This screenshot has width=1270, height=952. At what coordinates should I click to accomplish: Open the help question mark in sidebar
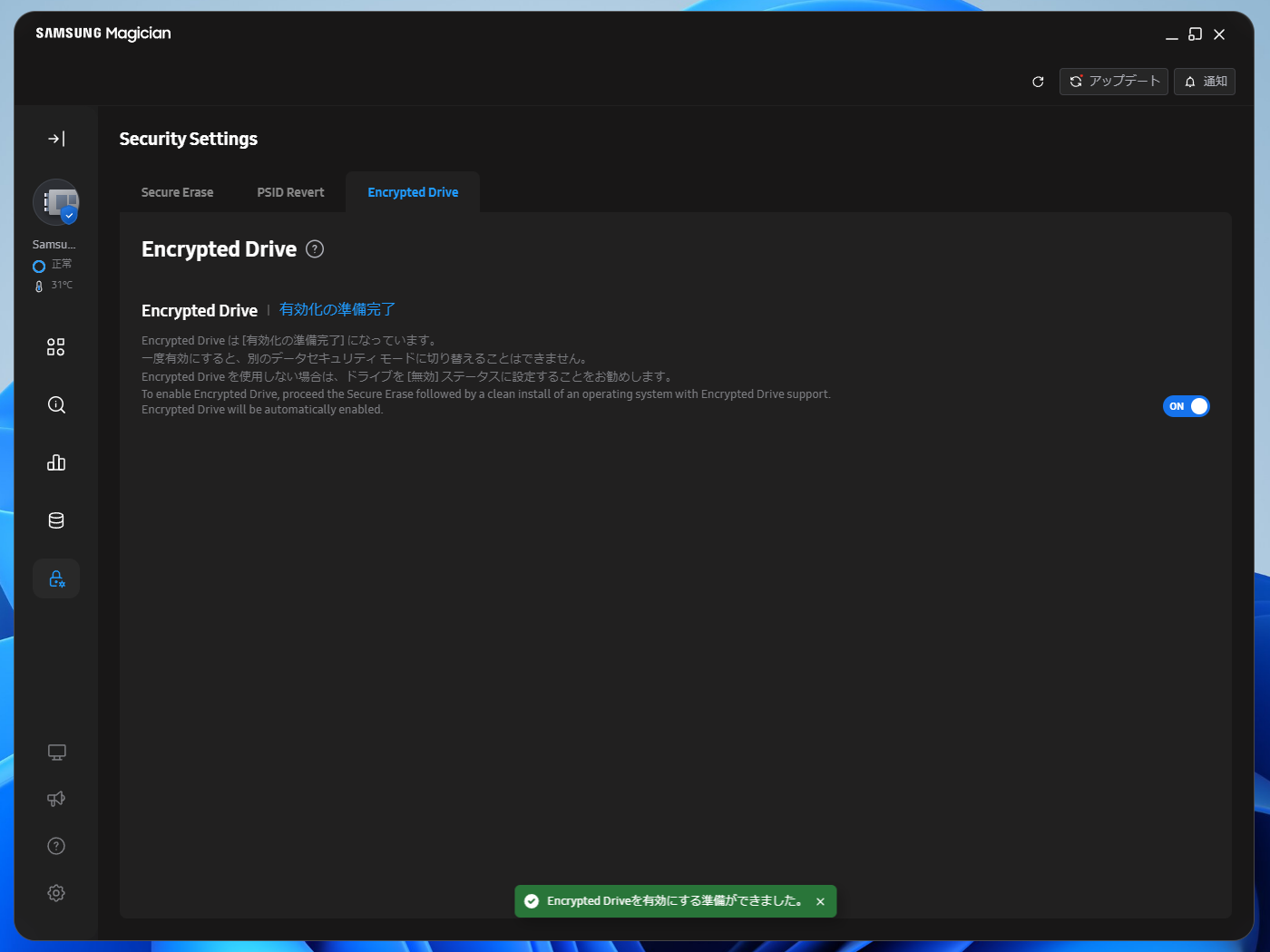[56, 846]
